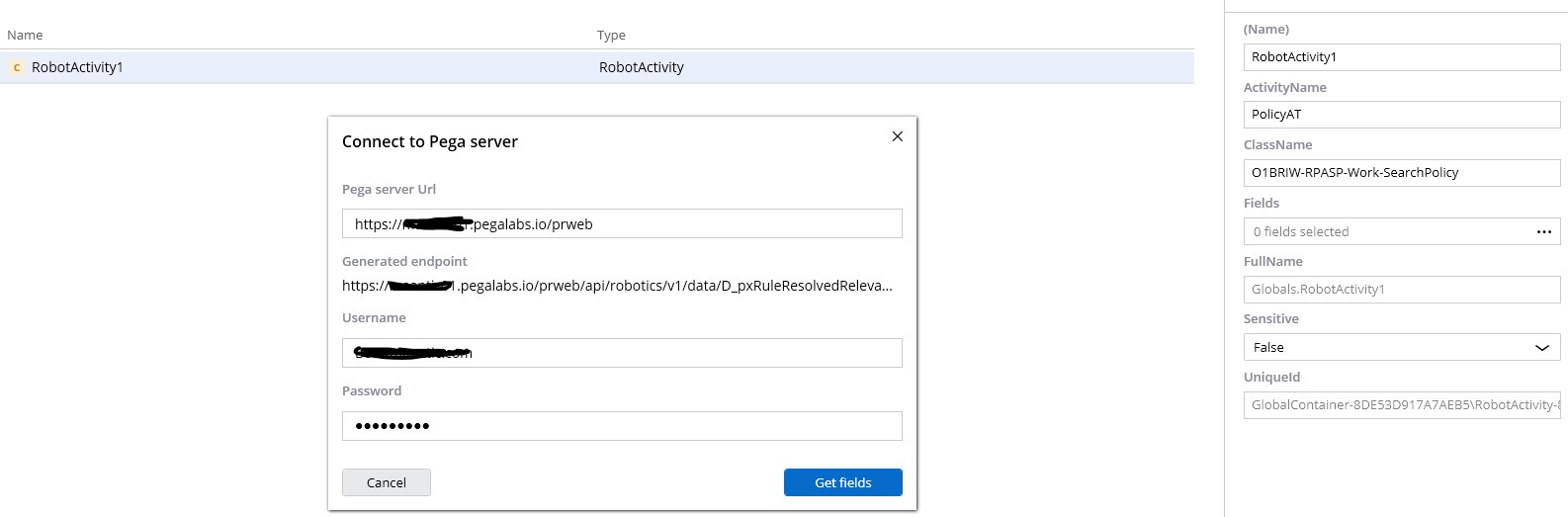Close the Connect to Pega server dialog

point(897,136)
